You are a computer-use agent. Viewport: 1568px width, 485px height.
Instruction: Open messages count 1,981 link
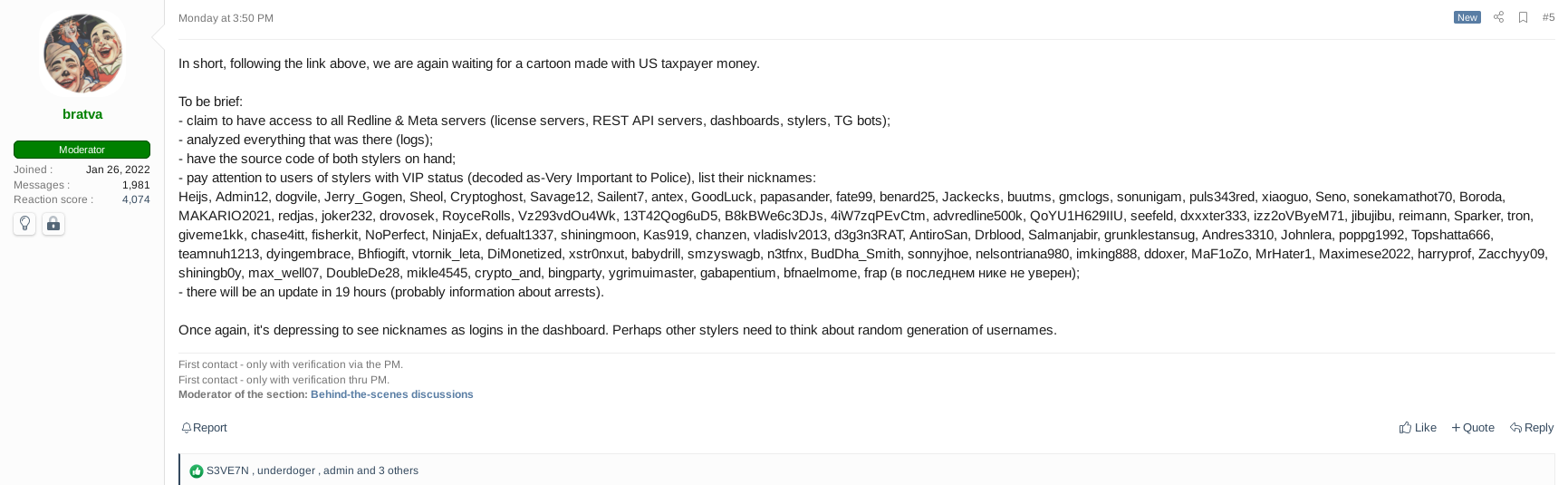pyautogui.click(x=136, y=185)
